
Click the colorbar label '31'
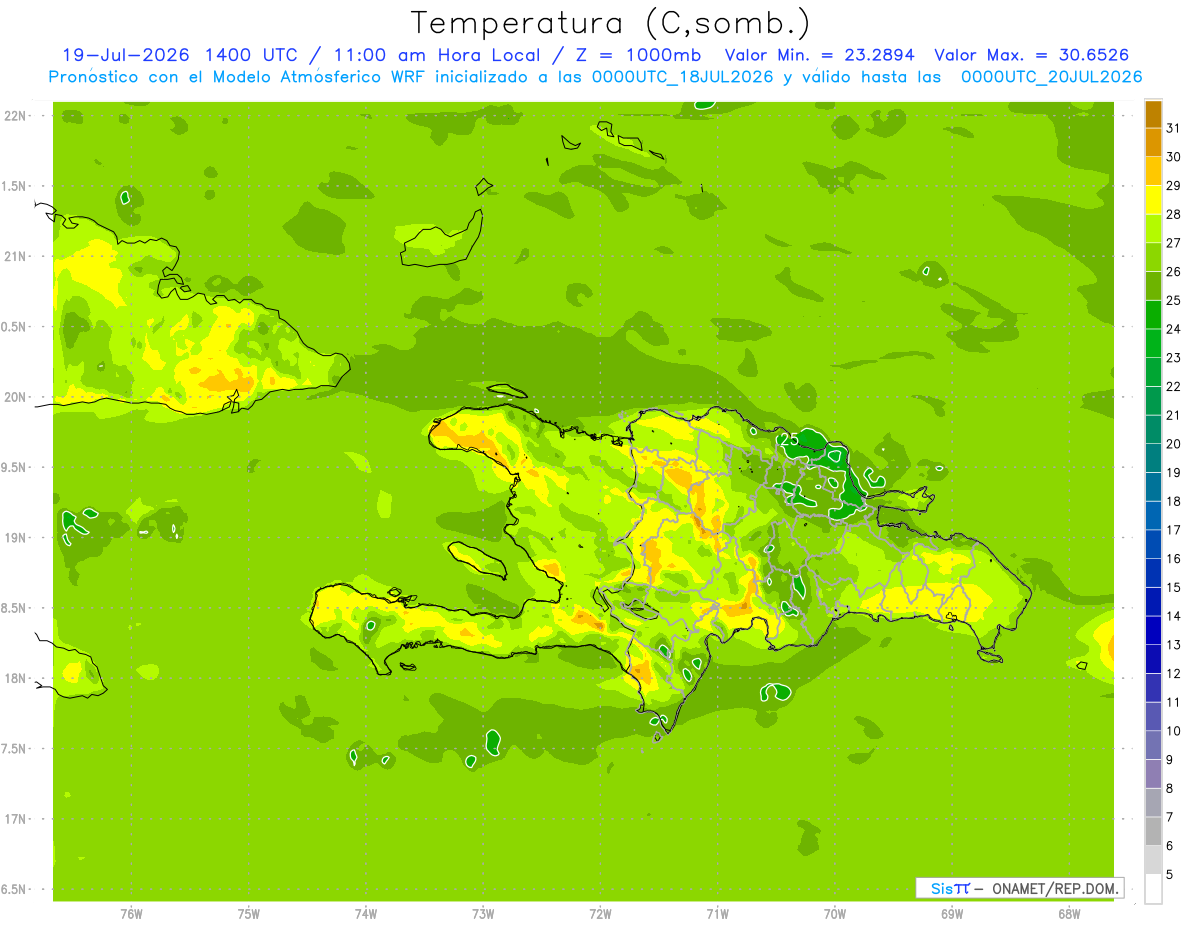point(1173,128)
